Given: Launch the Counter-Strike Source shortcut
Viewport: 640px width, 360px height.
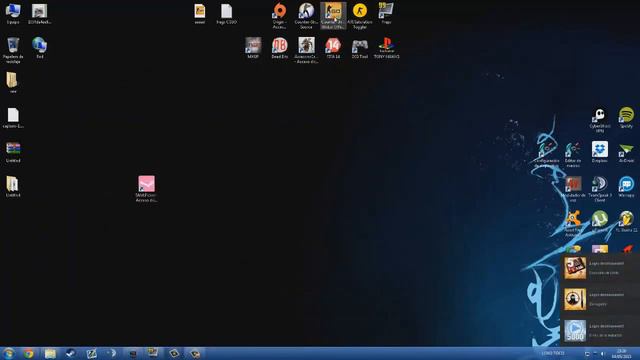Looking at the screenshot, I should (306, 16).
